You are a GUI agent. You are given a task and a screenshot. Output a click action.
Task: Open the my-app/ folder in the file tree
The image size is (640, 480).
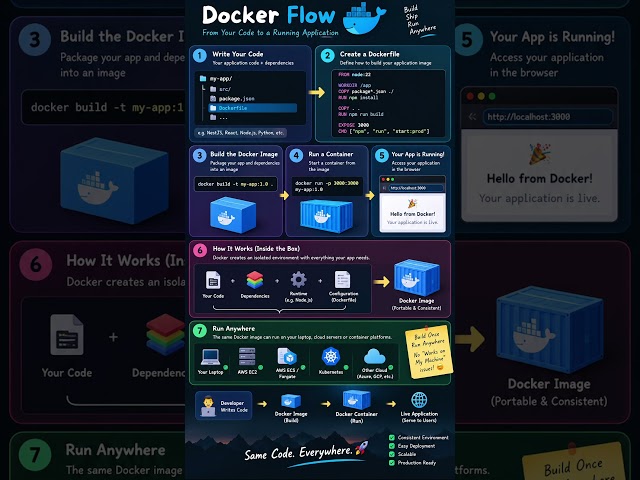(216, 78)
